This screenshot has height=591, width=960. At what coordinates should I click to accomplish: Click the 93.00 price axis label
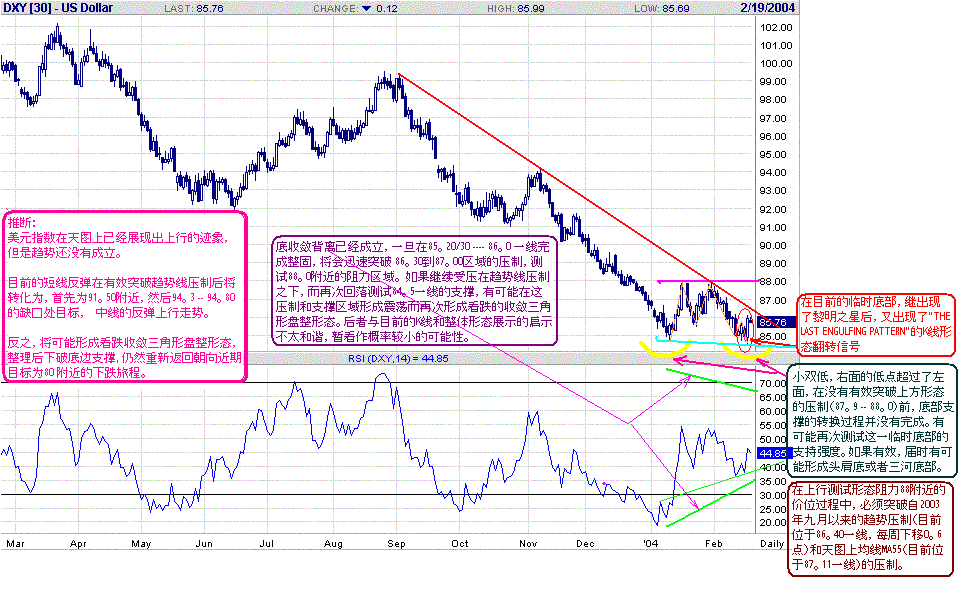pyautogui.click(x=773, y=191)
